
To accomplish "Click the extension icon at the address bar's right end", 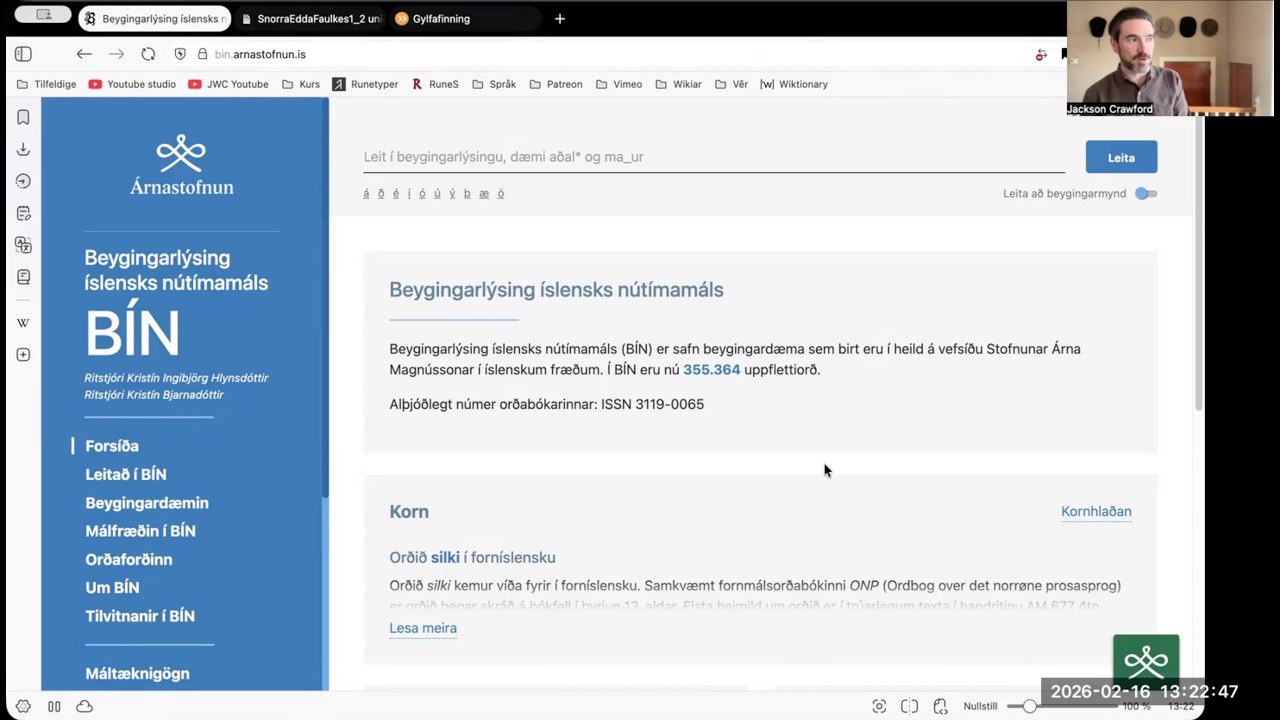I will [1041, 55].
